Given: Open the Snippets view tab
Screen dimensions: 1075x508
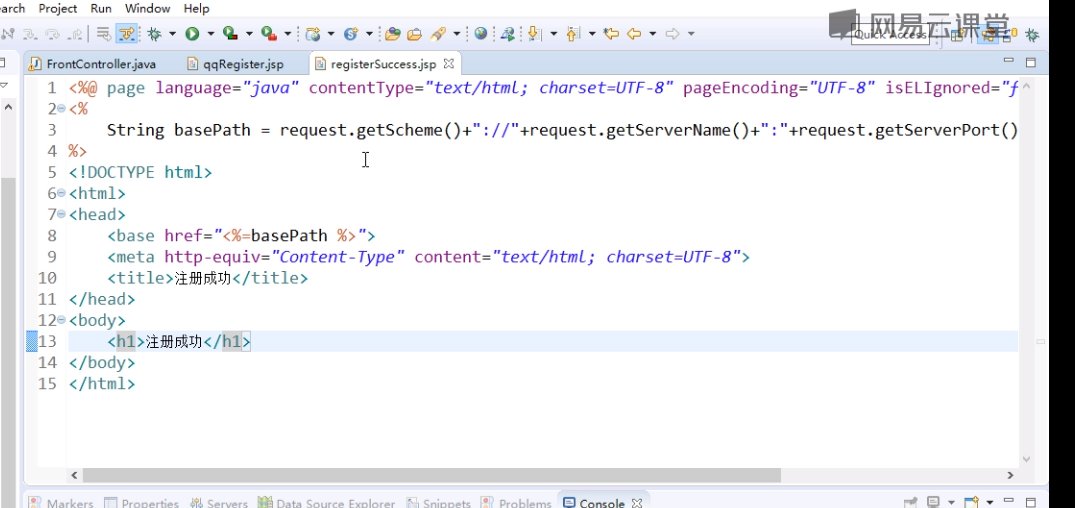Looking at the screenshot, I should tap(438, 503).
